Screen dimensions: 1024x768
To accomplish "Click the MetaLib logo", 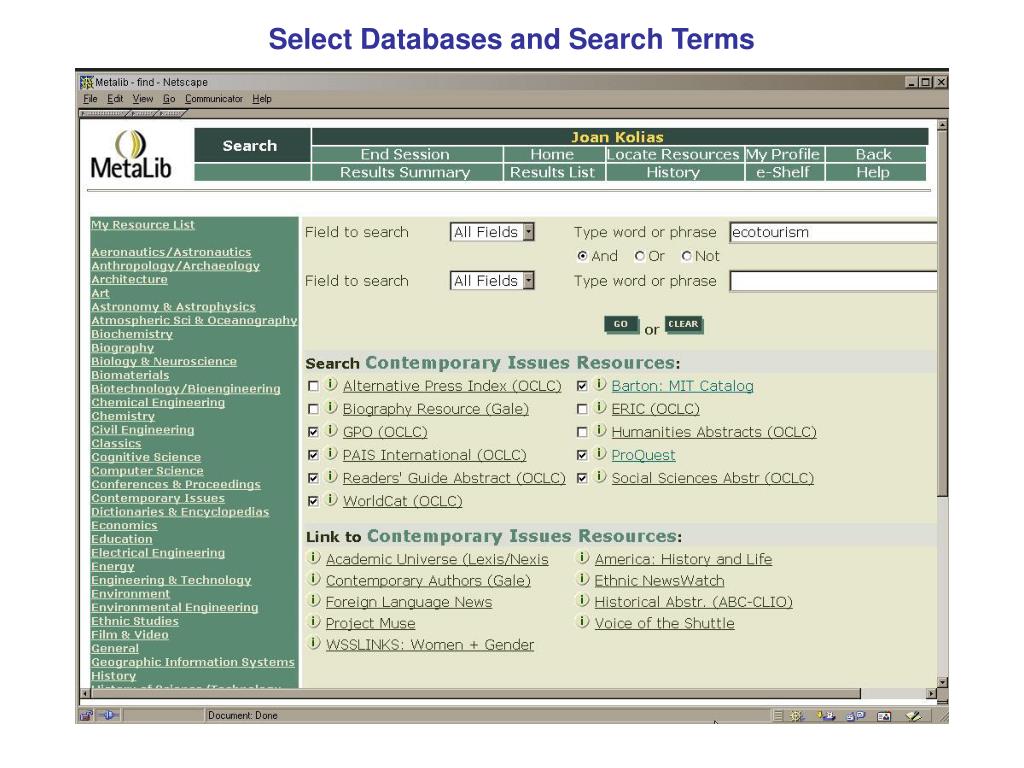I will point(131,154).
